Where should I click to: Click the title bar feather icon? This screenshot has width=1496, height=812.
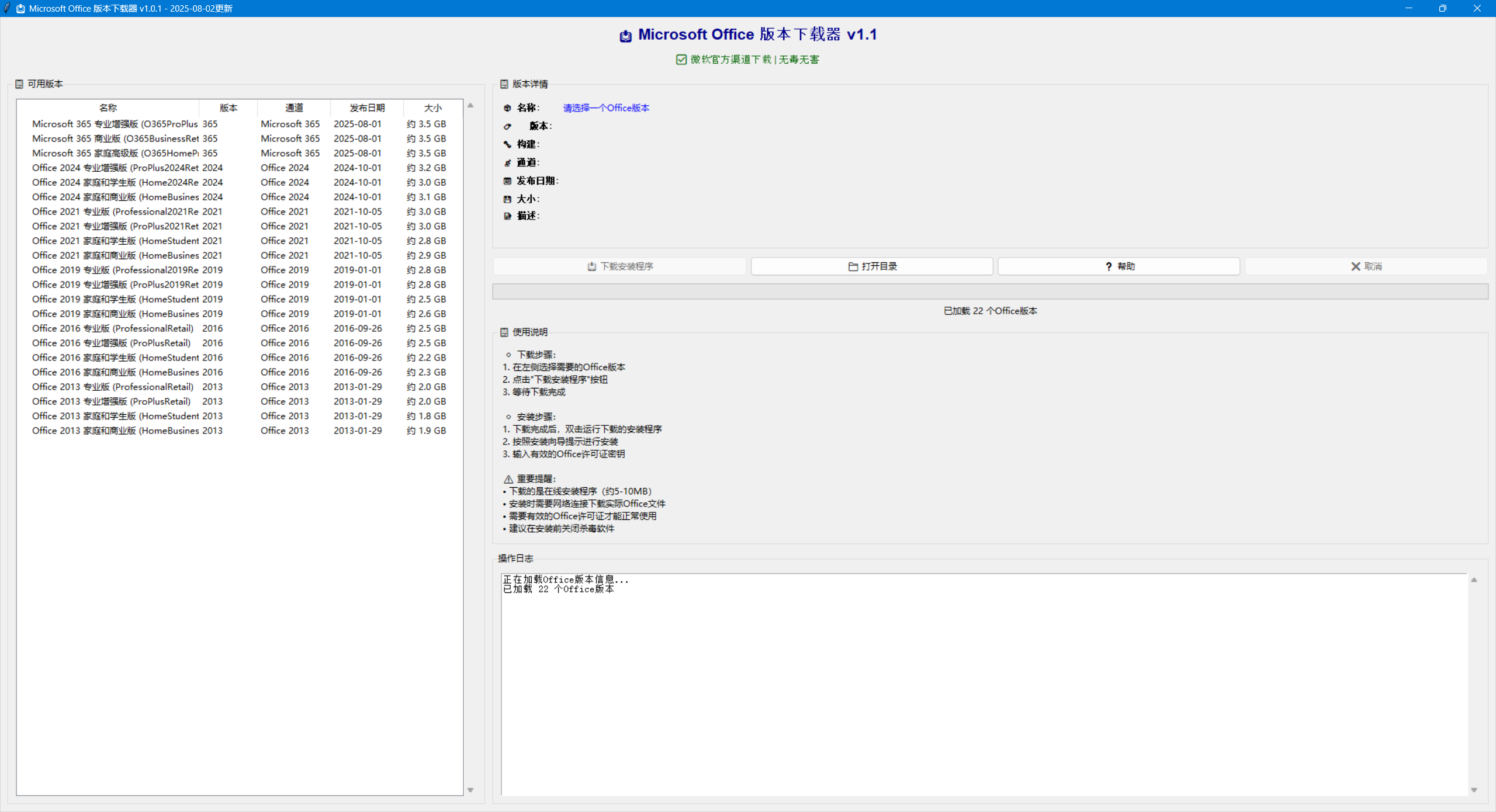6,8
